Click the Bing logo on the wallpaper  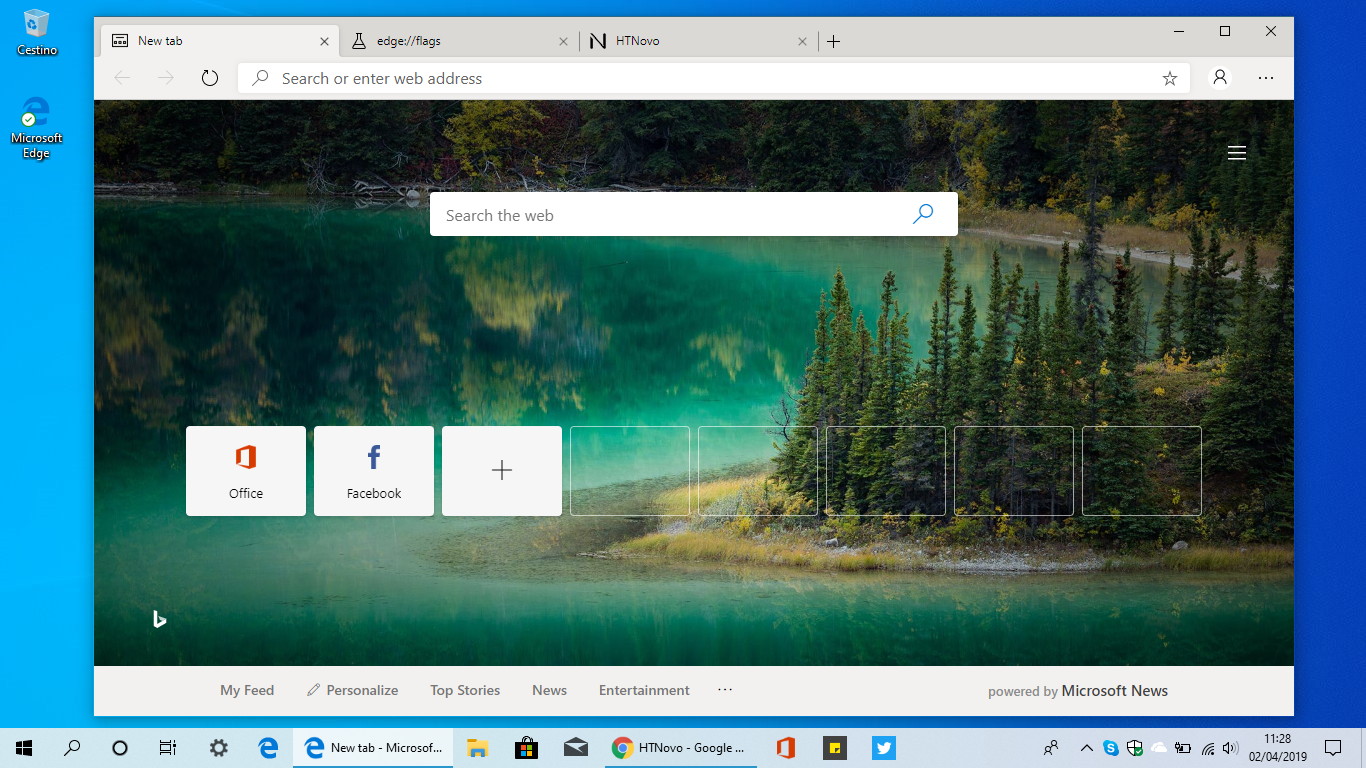point(159,619)
